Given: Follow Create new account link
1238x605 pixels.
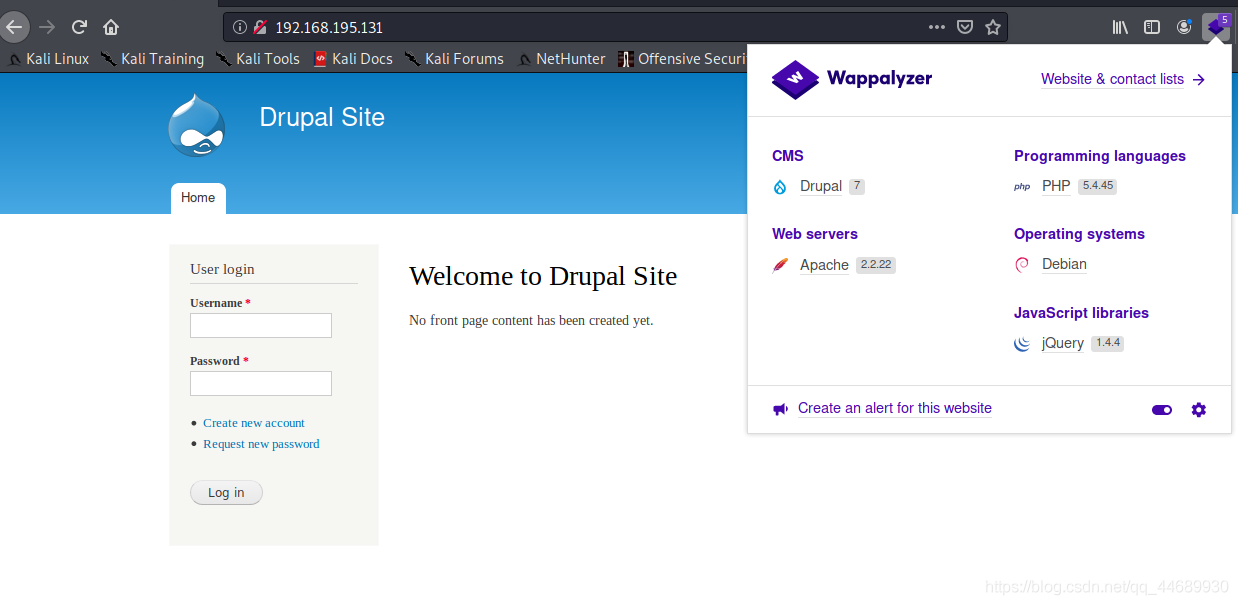Looking at the screenshot, I should pos(254,423).
